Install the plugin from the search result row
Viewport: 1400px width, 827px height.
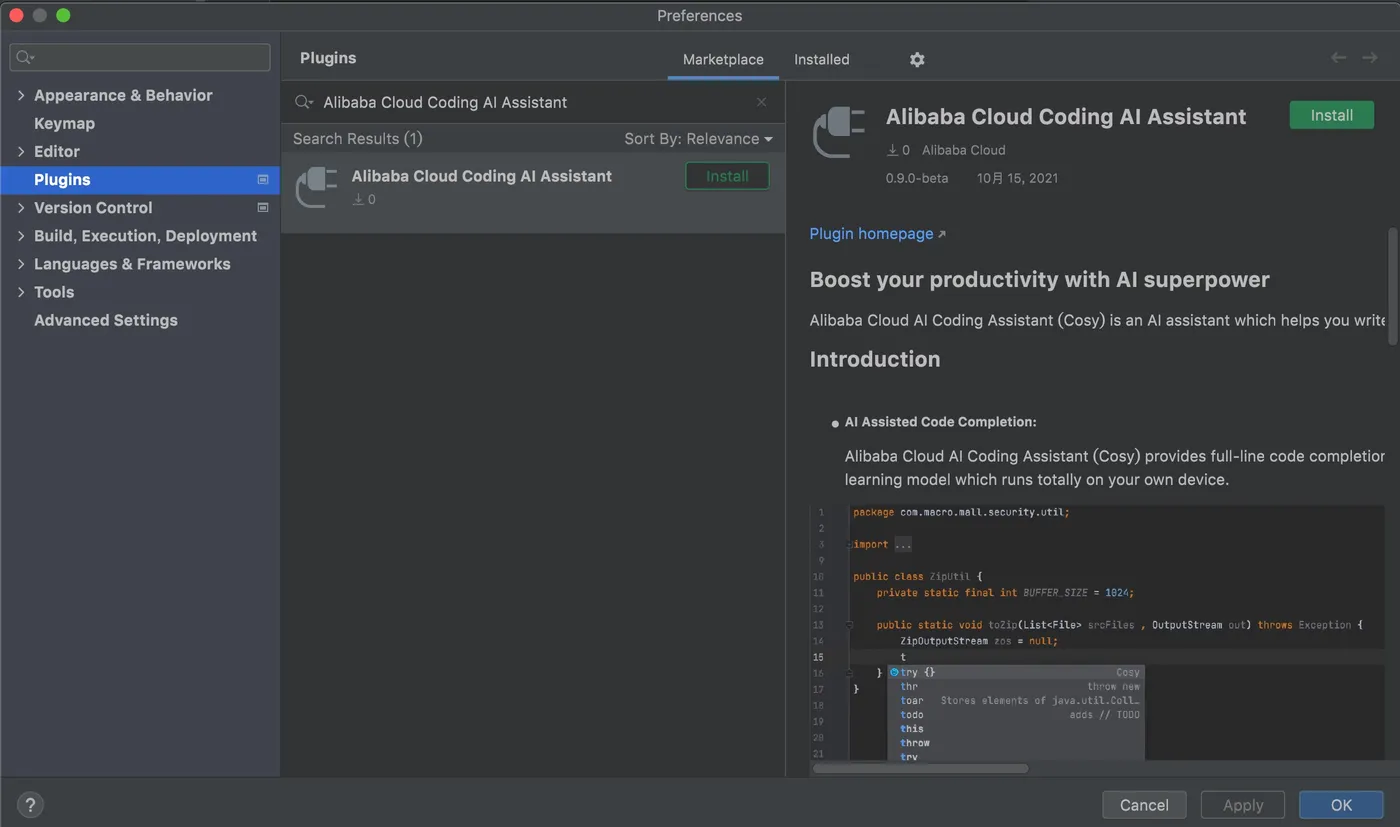pos(727,176)
